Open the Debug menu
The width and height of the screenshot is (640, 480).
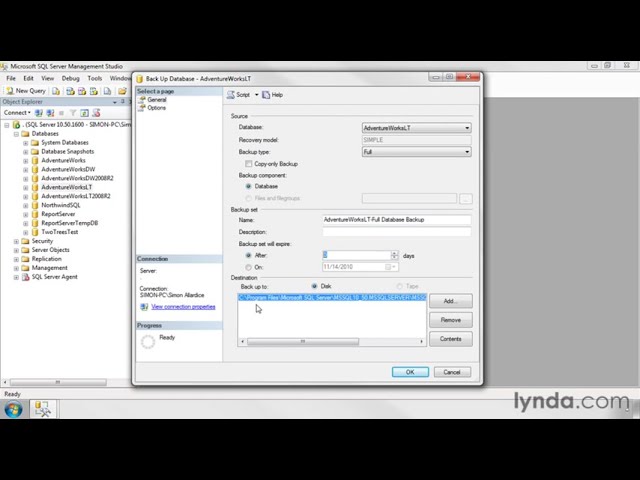click(x=71, y=78)
